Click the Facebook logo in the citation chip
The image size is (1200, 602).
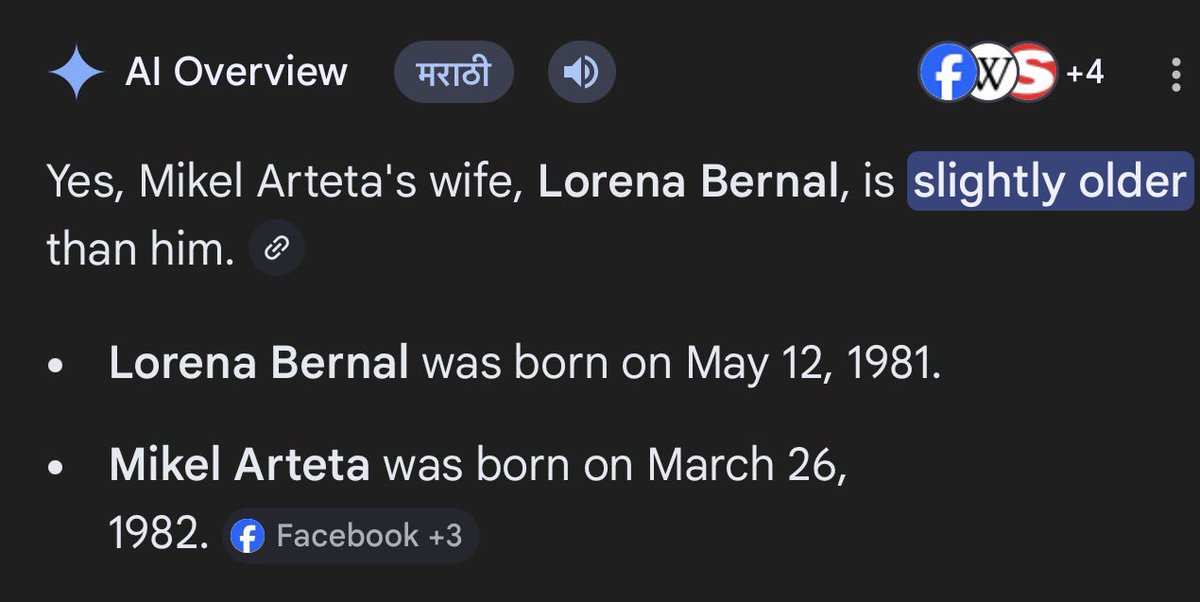pos(247,536)
